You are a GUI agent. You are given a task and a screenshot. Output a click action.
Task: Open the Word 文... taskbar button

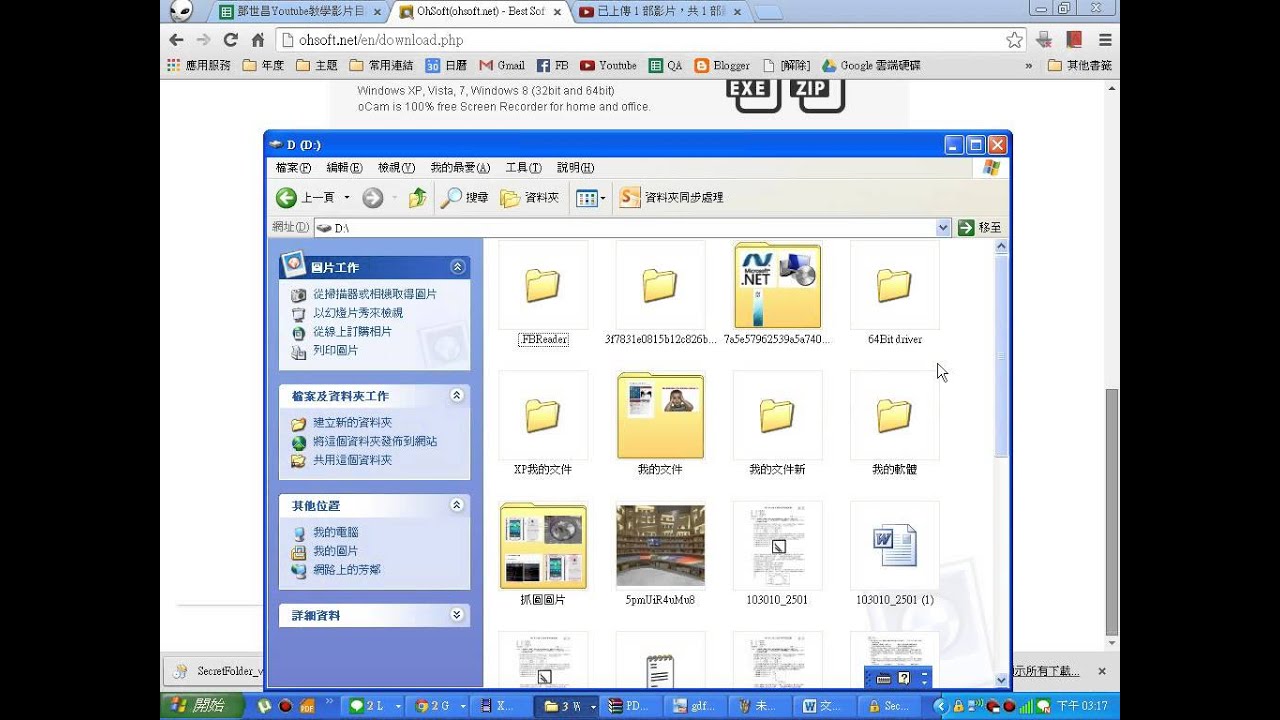(826, 705)
